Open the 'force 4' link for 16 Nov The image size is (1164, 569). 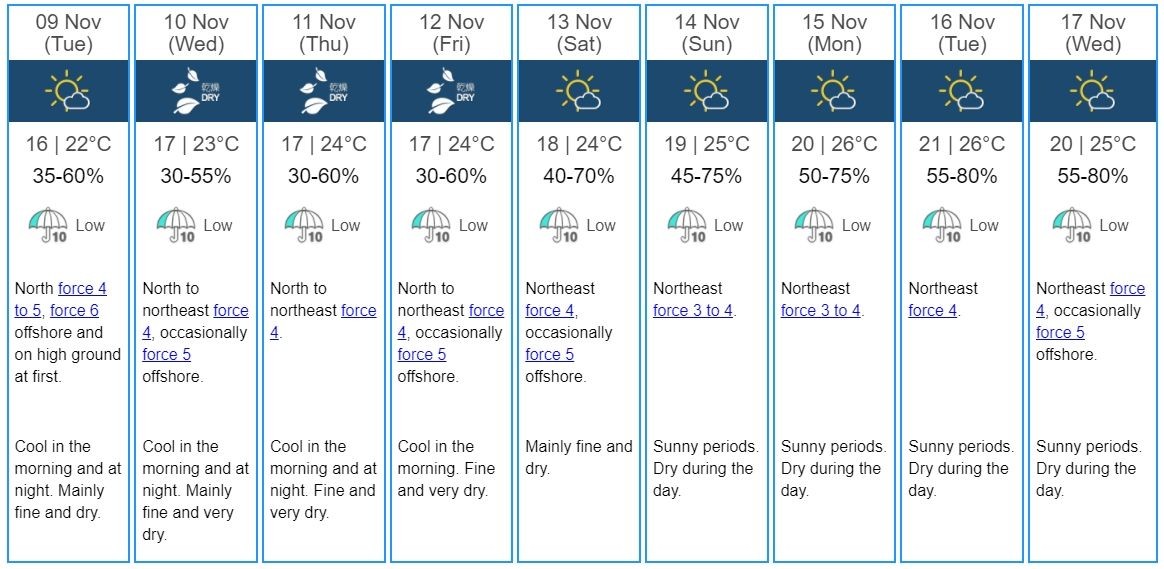(932, 310)
